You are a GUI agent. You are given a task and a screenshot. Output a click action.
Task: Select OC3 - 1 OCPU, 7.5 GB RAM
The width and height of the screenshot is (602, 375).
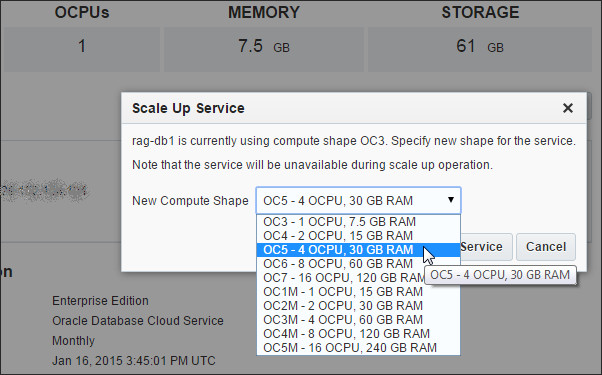pos(358,222)
